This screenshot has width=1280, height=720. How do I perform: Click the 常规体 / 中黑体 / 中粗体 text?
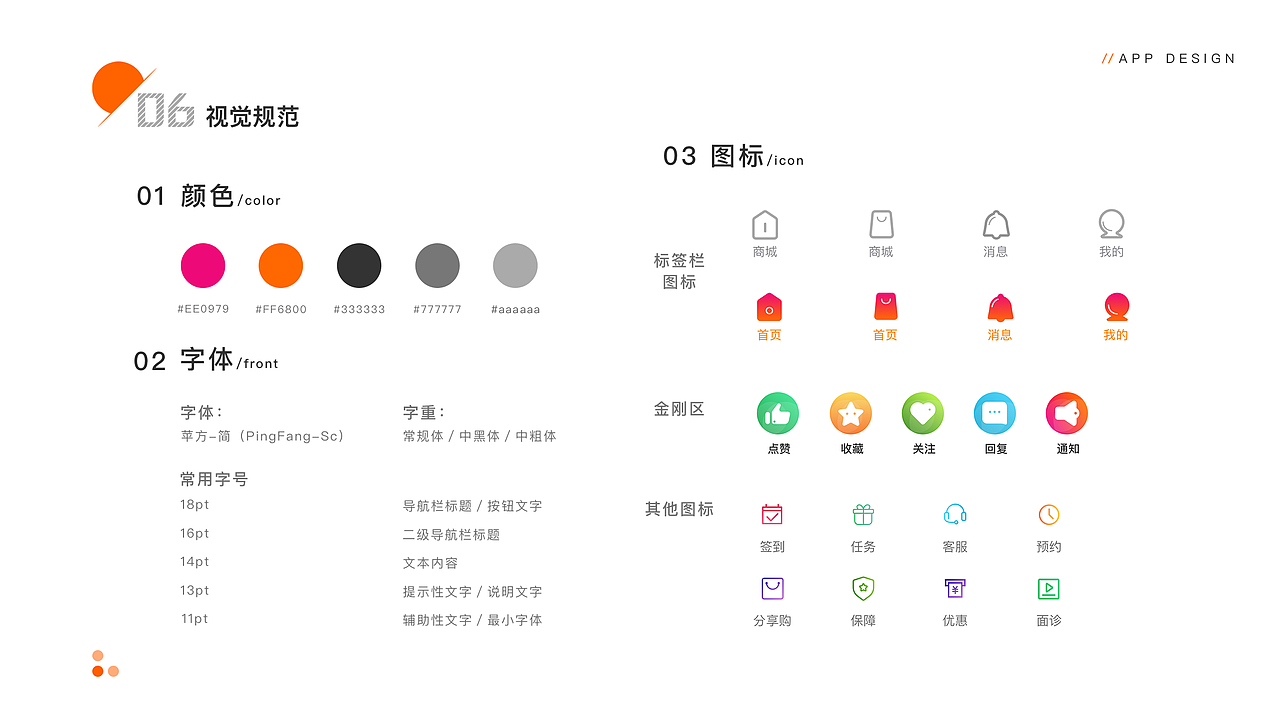pos(479,436)
